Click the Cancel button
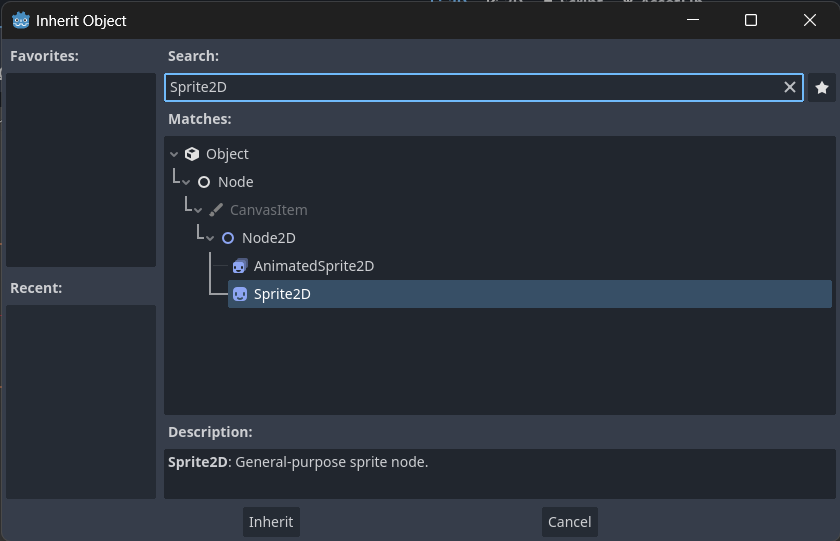The width and height of the screenshot is (840, 541). point(569,522)
